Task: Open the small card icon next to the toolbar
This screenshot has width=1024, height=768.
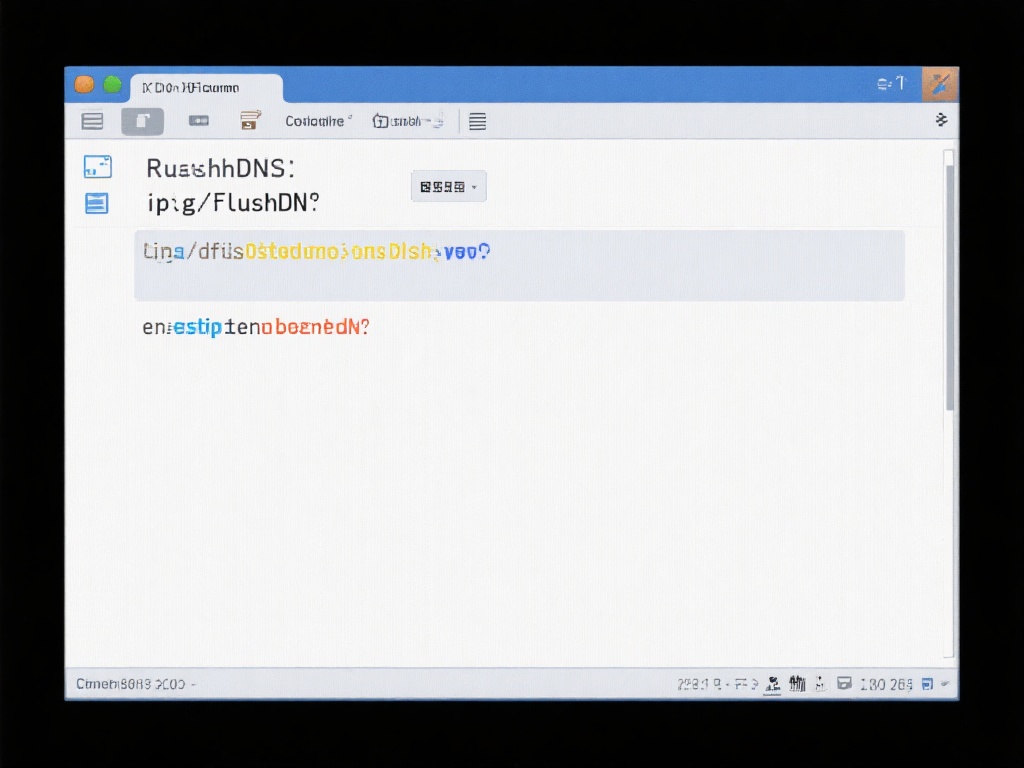Action: click(197, 120)
